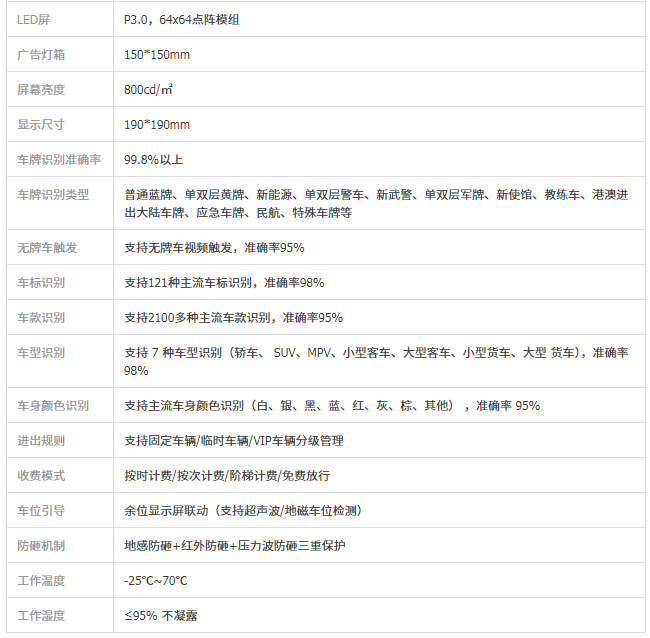Select '按时计费/按次计费/阶梯计费/免费放行' value
Image resolution: width=650 pixels, height=638 pixels.
tap(227, 476)
